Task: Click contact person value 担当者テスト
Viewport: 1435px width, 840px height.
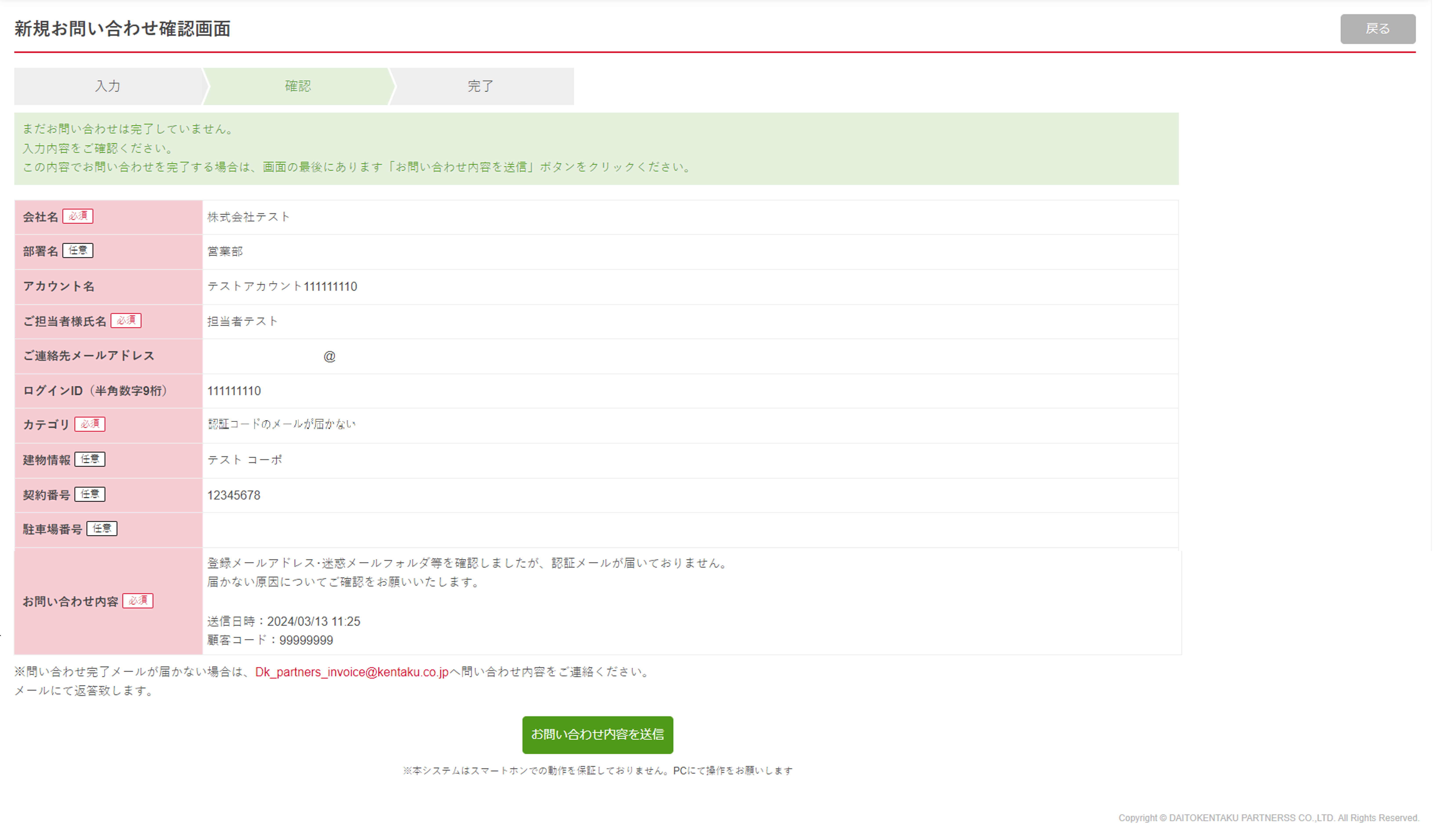Action: [243, 321]
